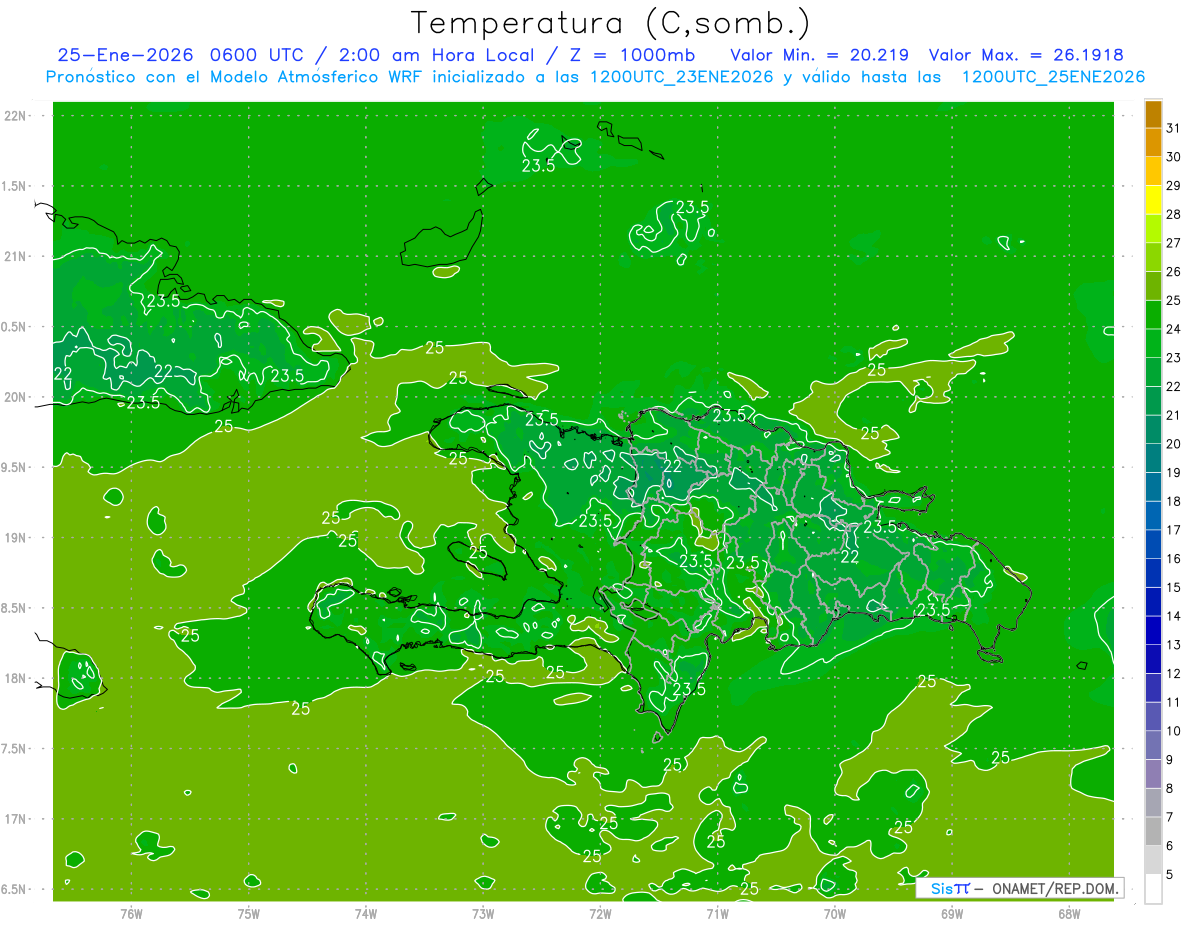Select the '1200UTC_25ENE2026' valid-until time
This screenshot has width=1200, height=927.
click(x=1053, y=77)
